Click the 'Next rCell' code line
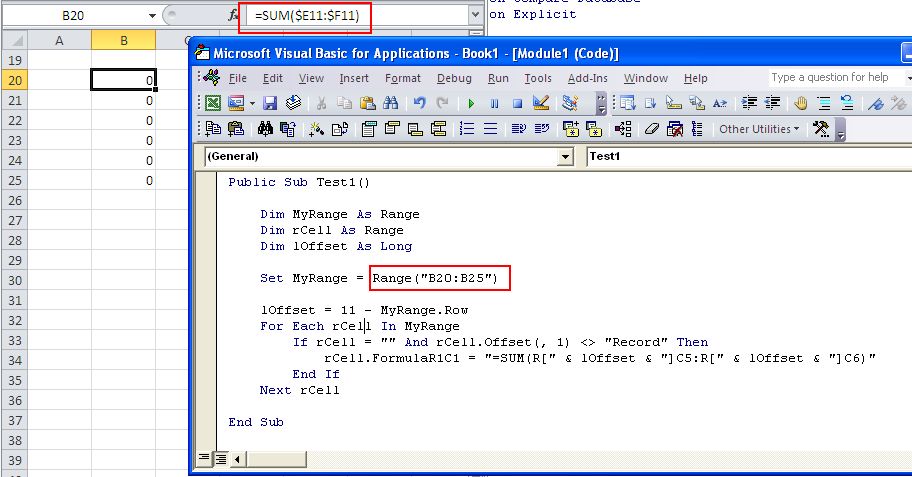The height and width of the screenshot is (477, 912). click(x=300, y=390)
